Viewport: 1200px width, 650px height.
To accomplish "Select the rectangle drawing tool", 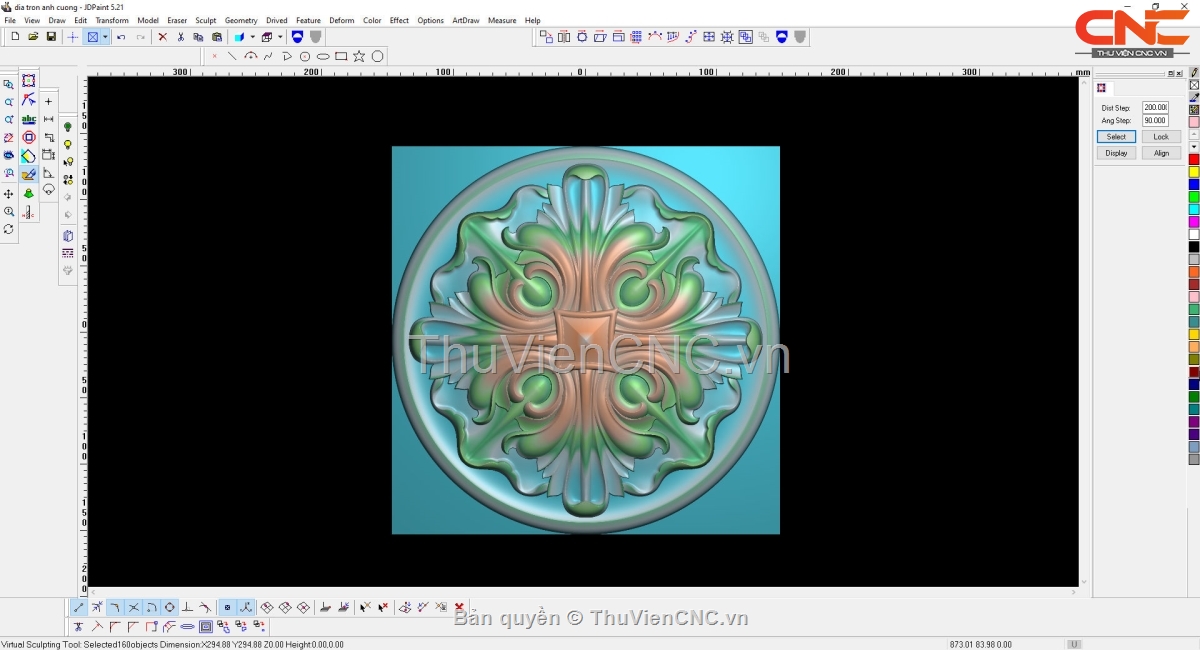I will coord(341,56).
